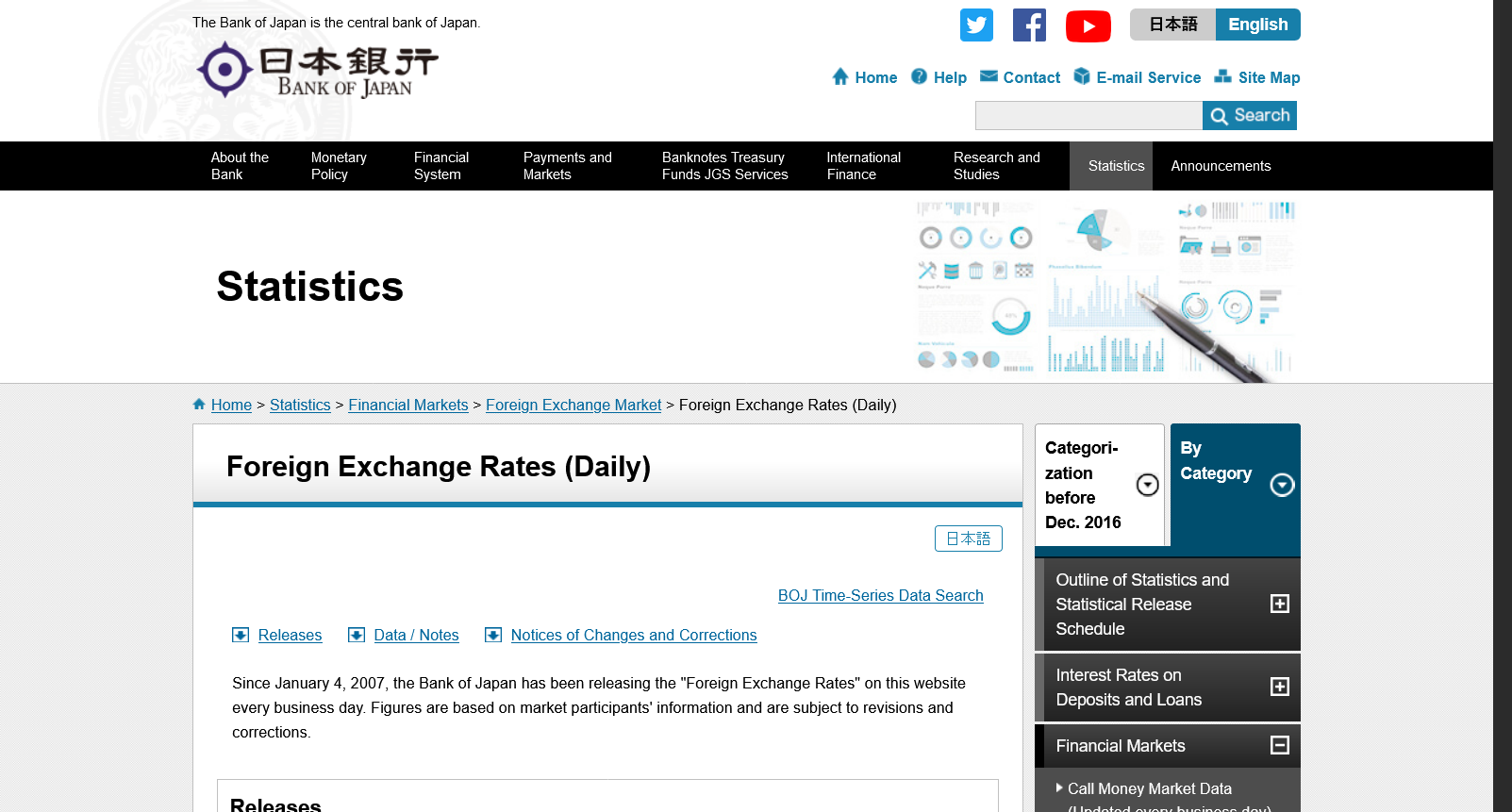
Task: Expand Interest Rates on Deposits and Loans
Action: (x=1279, y=687)
